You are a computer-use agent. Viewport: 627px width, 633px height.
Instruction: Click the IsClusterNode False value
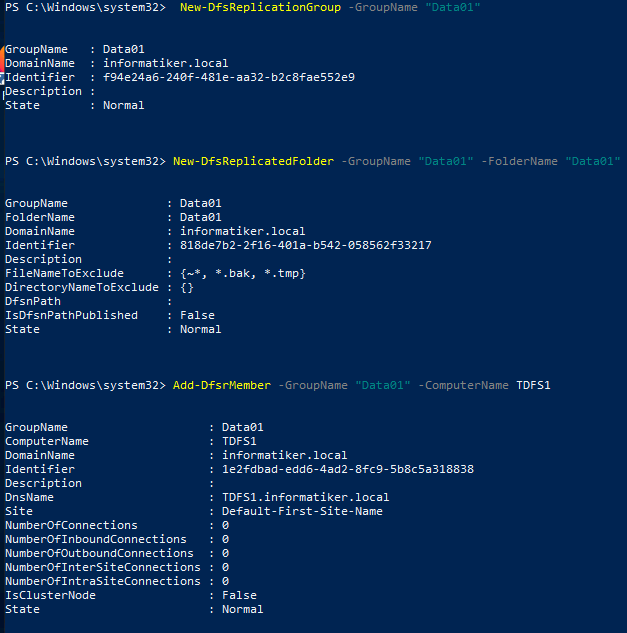pyautogui.click(x=239, y=595)
